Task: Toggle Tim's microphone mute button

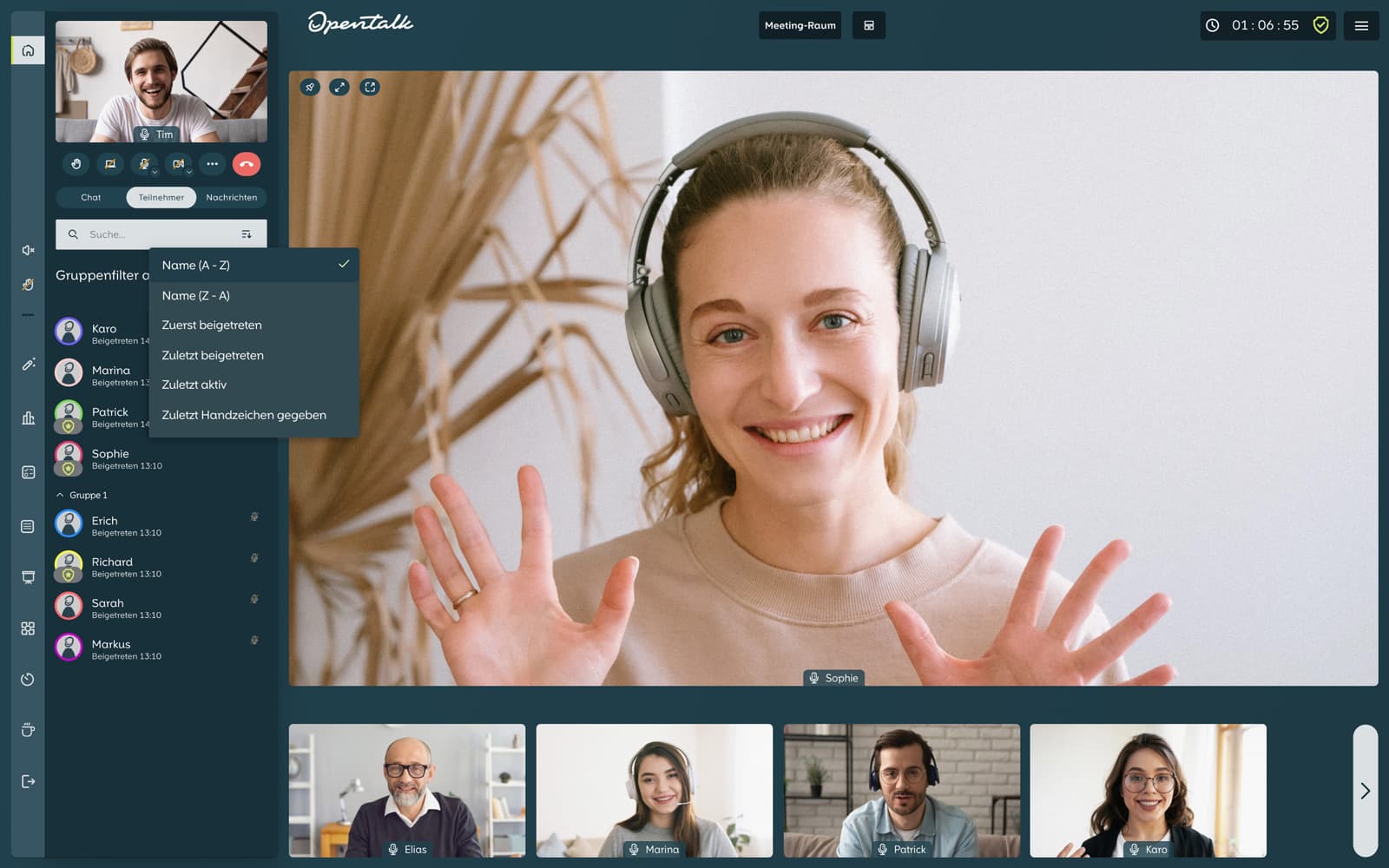Action: pyautogui.click(x=144, y=164)
